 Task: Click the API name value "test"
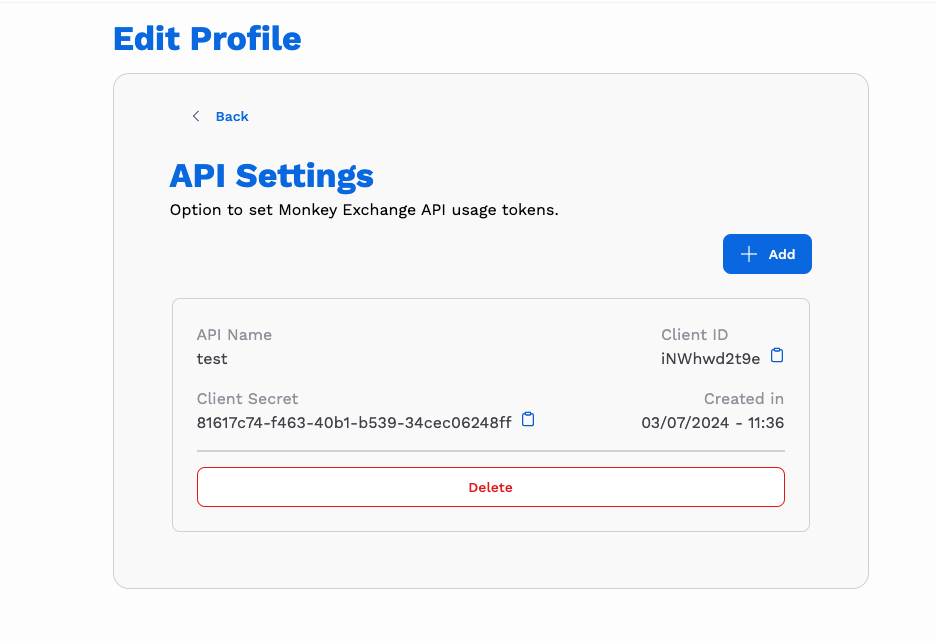(212, 358)
